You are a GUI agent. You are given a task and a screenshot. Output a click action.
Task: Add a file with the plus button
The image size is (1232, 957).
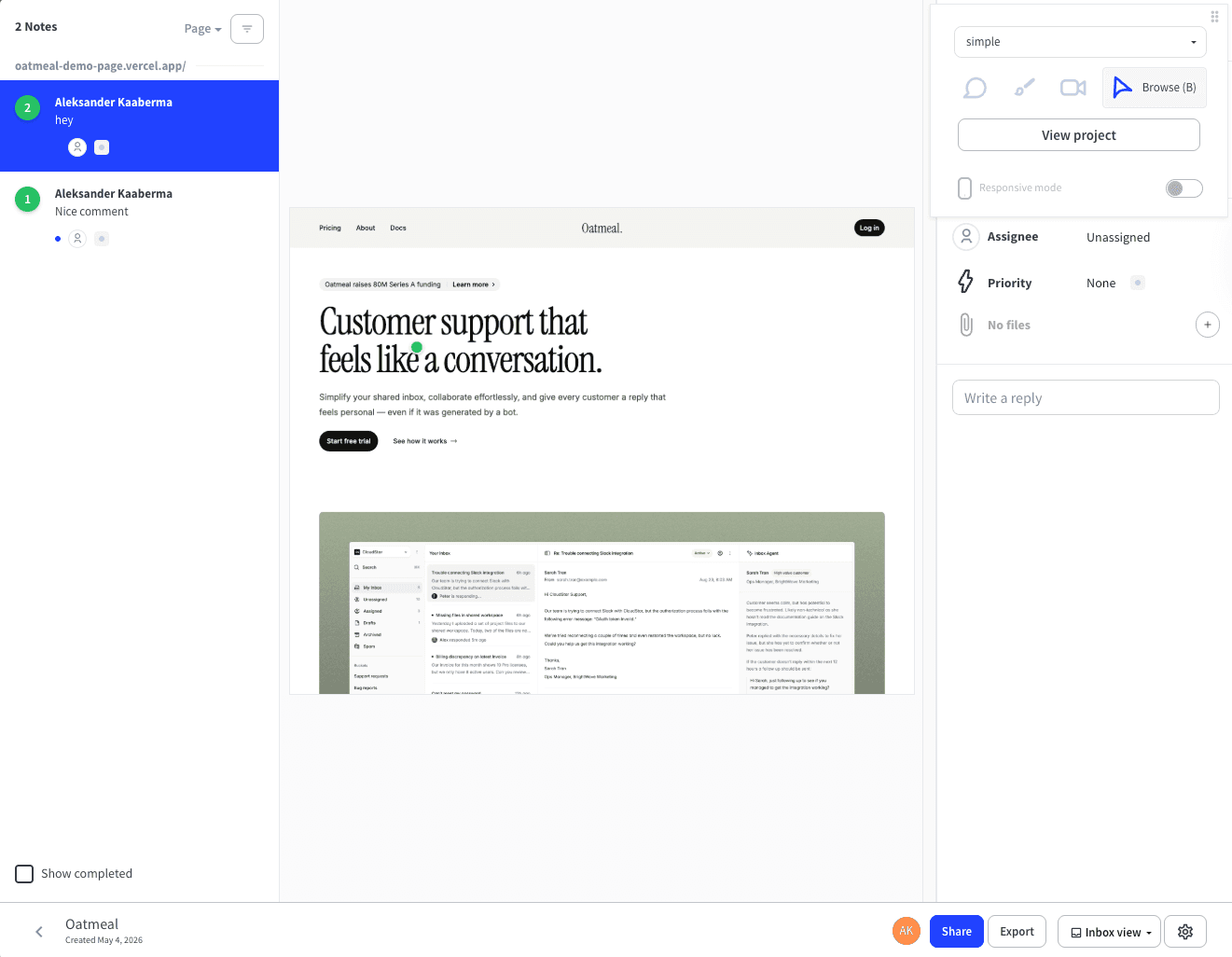[x=1207, y=325]
